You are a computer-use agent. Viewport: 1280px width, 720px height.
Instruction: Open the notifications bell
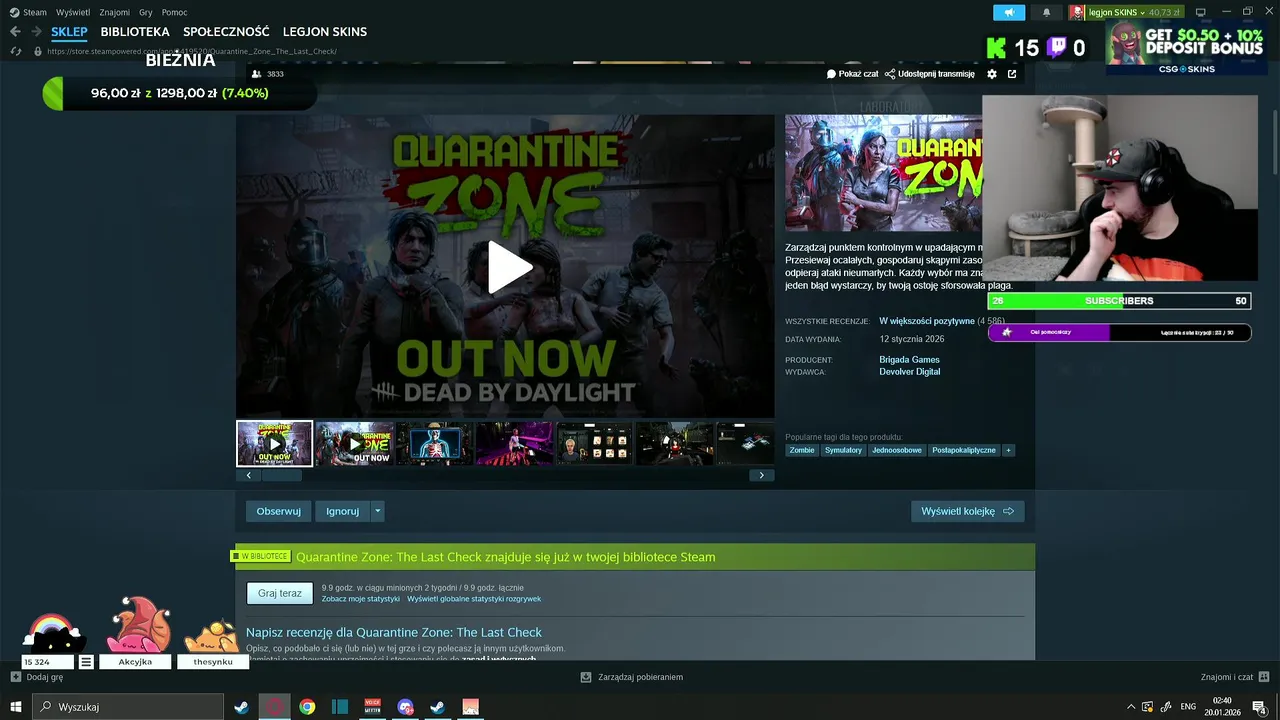[x=1047, y=12]
